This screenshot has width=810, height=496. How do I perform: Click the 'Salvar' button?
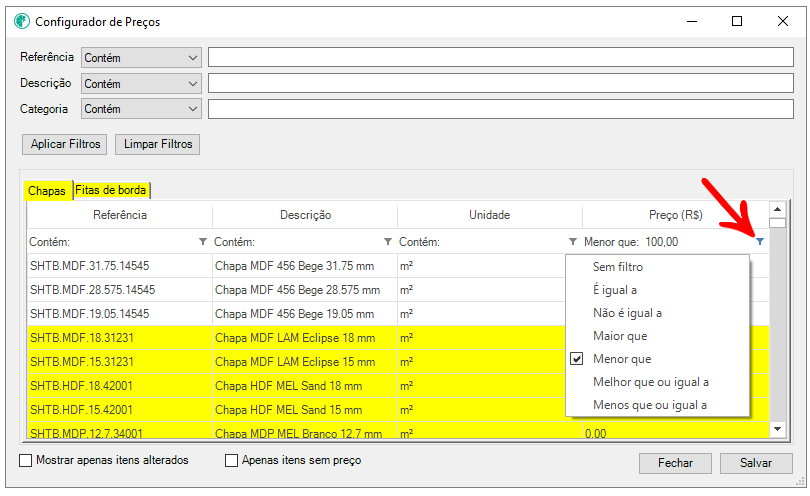pyautogui.click(x=756, y=464)
